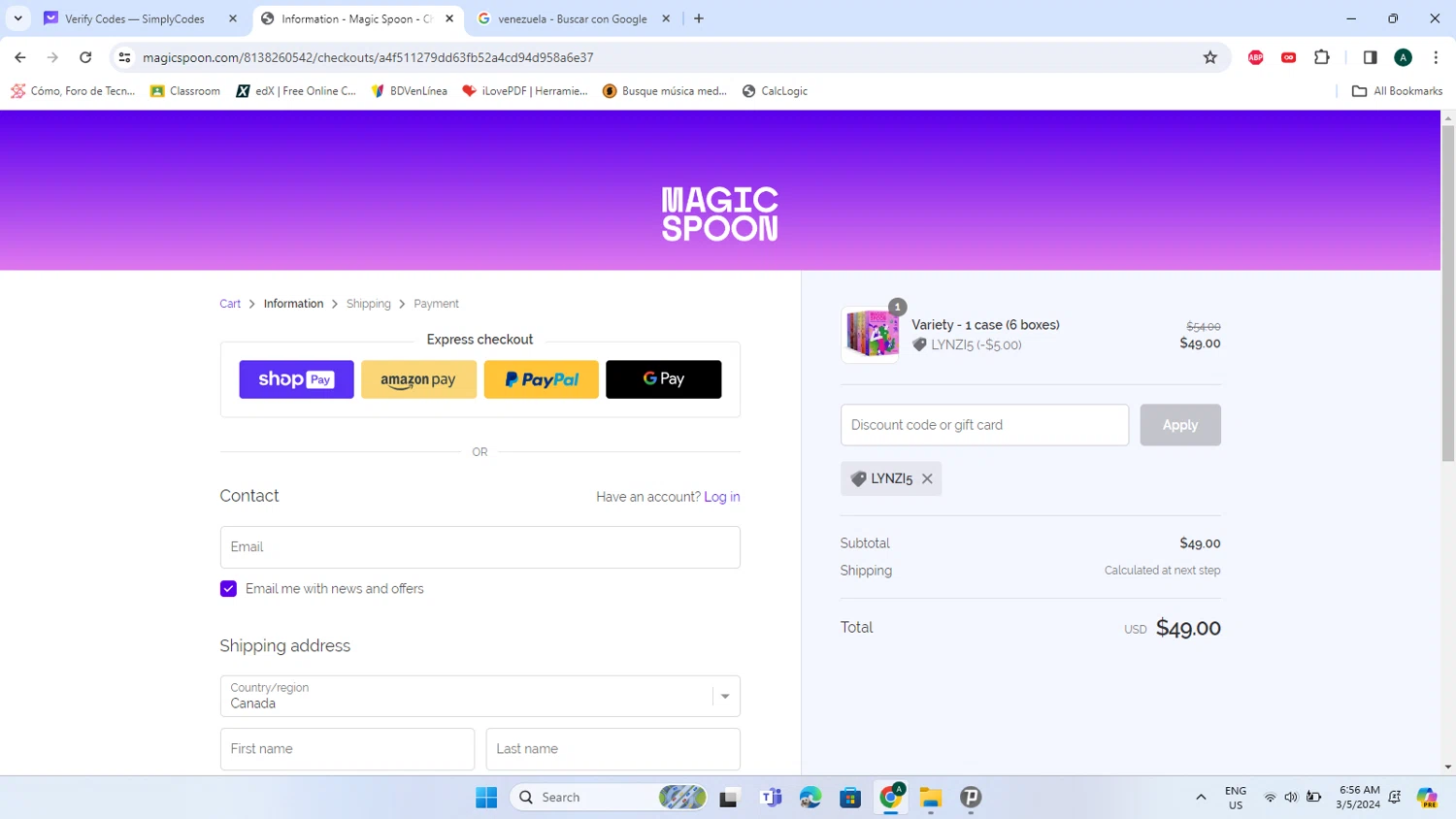Open volume control in system tray
Viewport: 1456px width, 819px height.
1291,797
